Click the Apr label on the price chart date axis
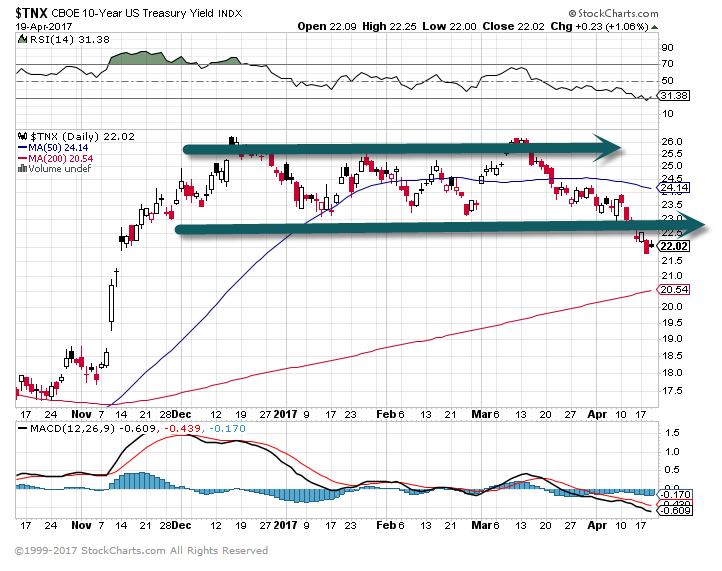 (597, 414)
